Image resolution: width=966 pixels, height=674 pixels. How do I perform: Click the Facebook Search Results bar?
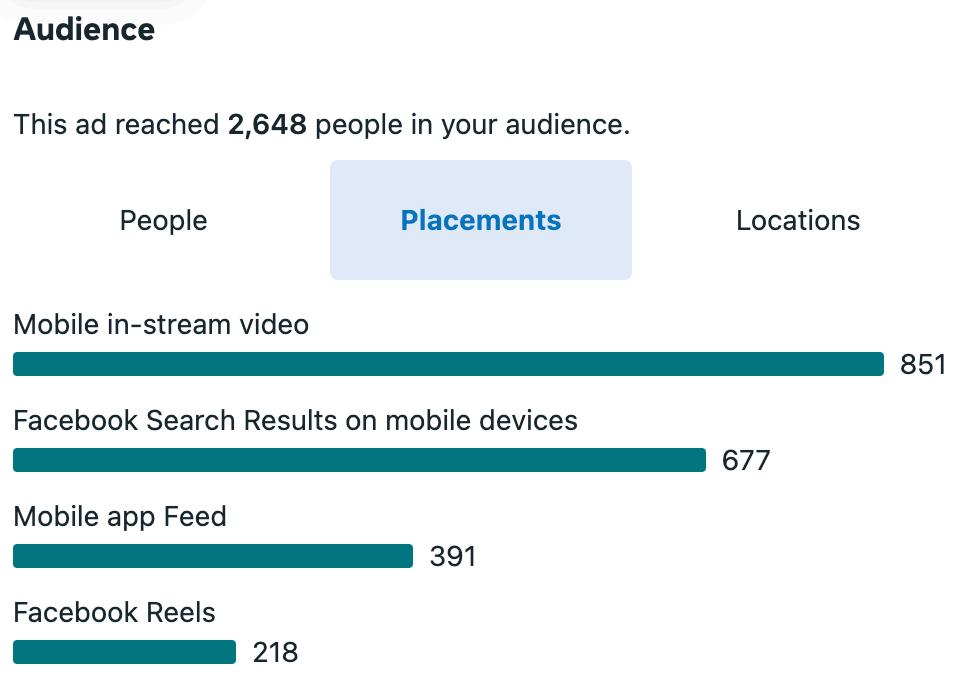click(359, 460)
